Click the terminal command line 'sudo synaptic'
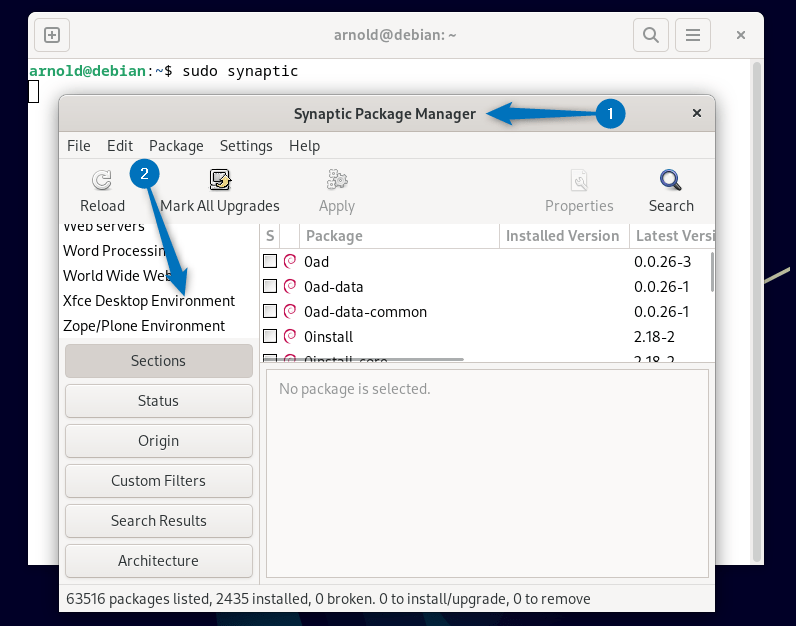 coord(240,71)
